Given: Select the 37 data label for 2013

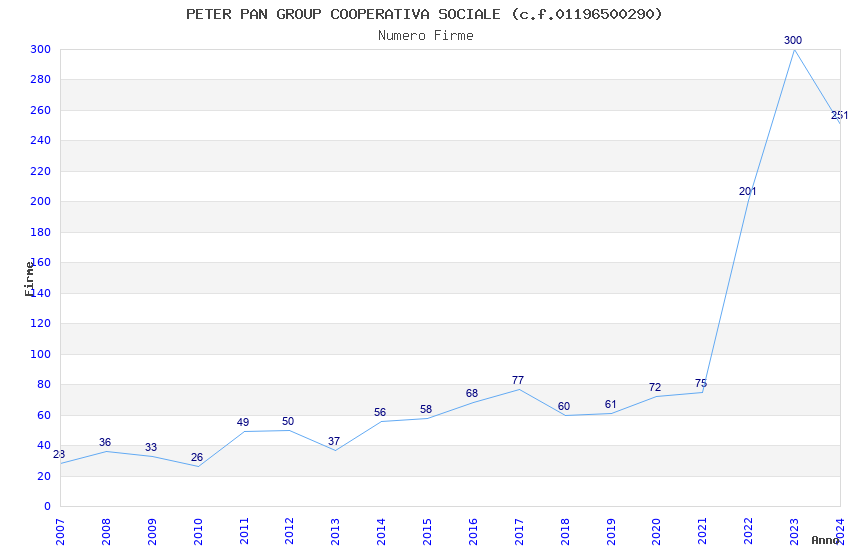Looking at the screenshot, I should [334, 441].
